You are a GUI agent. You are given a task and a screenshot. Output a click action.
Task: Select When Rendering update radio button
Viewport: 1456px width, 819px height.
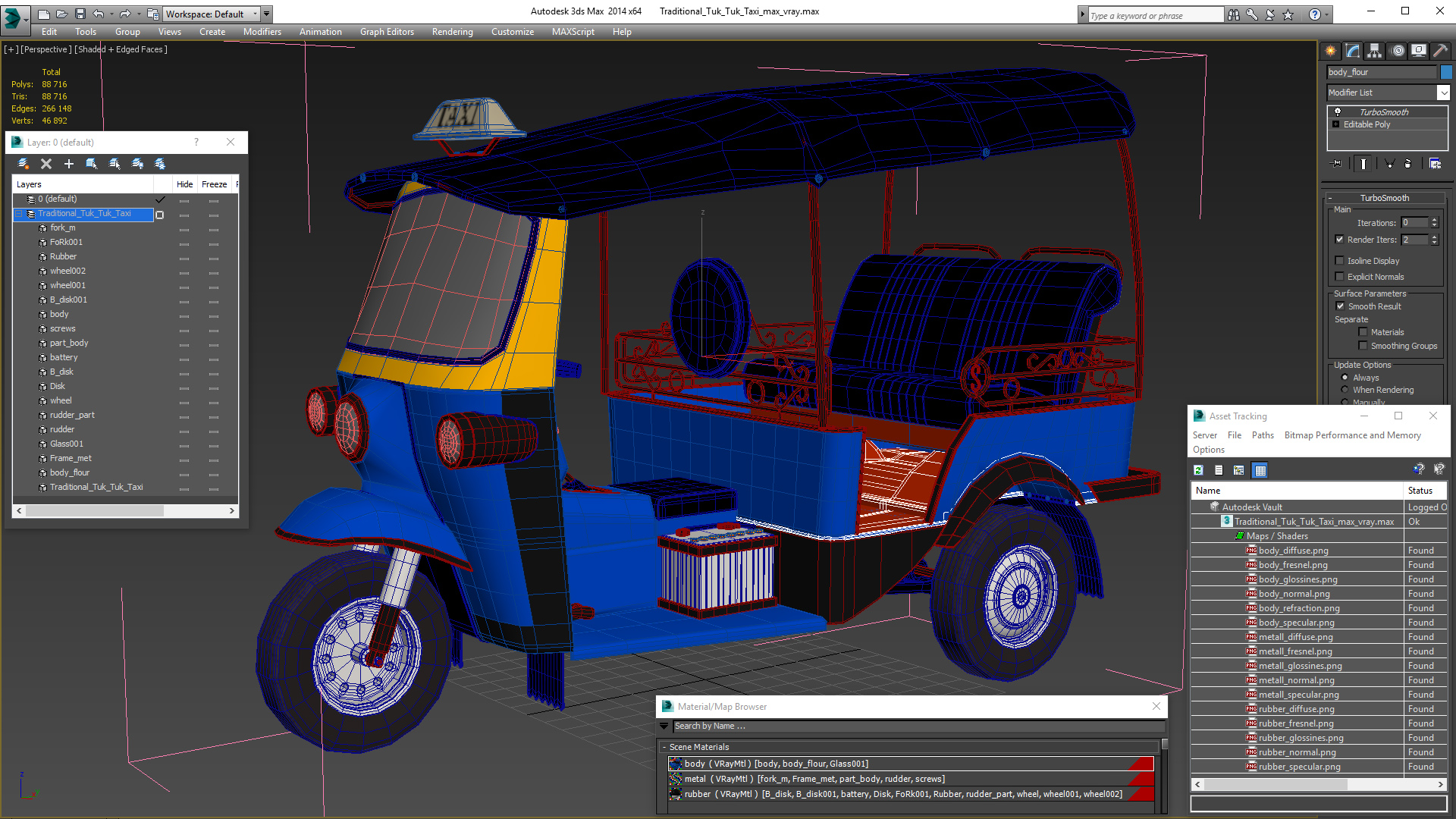(1345, 390)
